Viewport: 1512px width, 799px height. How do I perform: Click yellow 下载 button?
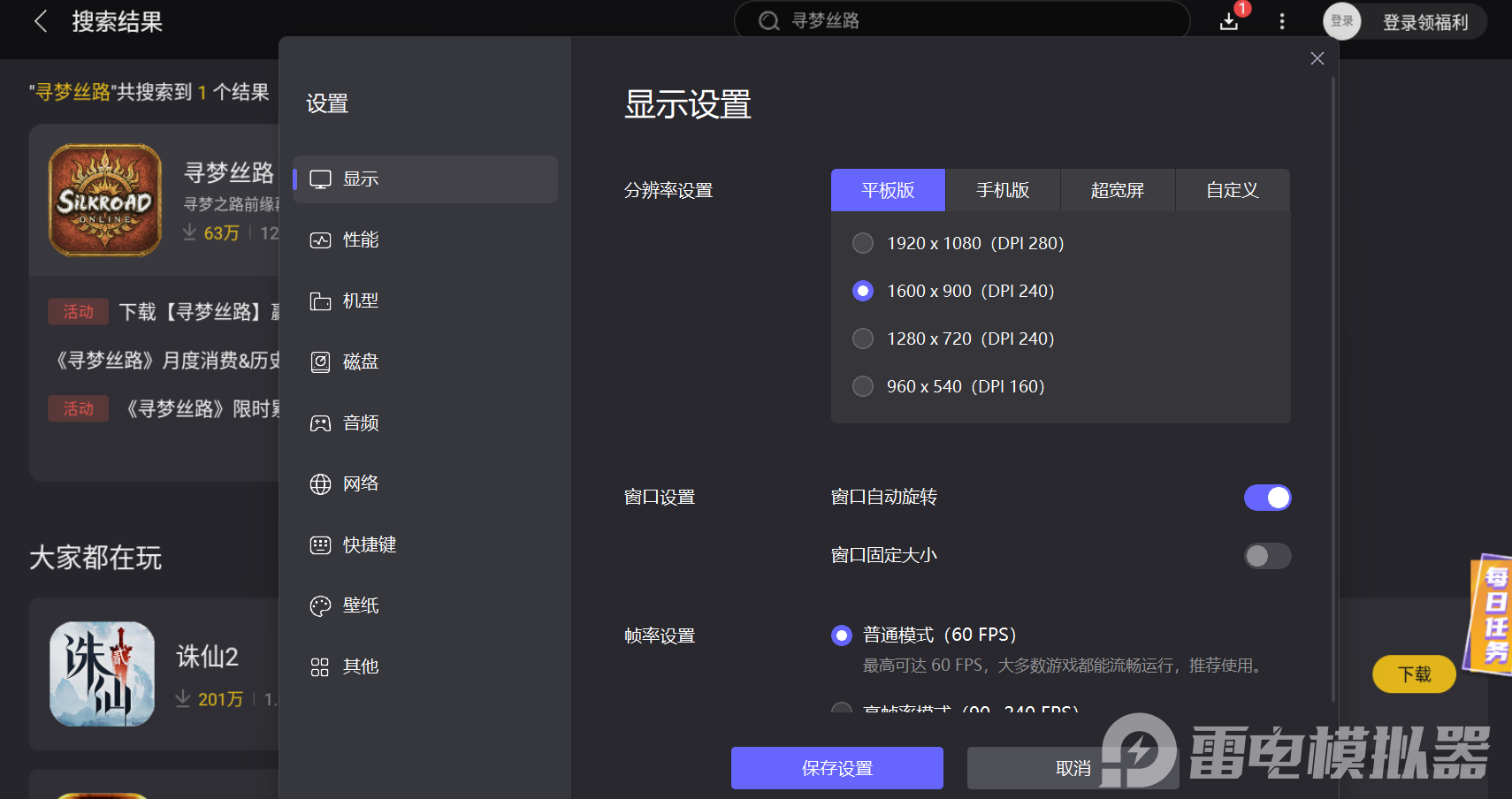point(1414,674)
